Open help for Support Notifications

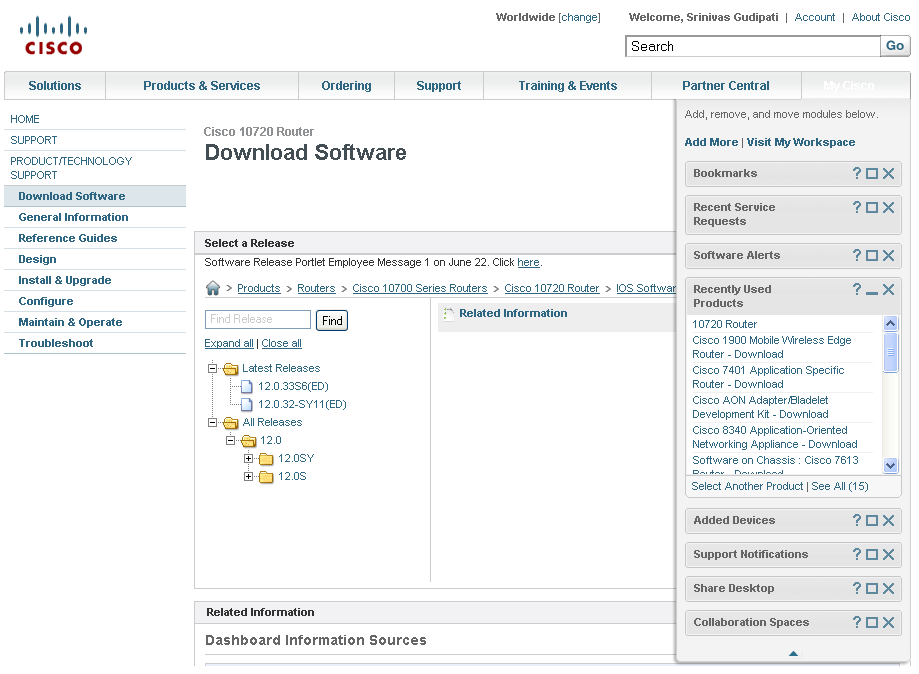pos(857,554)
